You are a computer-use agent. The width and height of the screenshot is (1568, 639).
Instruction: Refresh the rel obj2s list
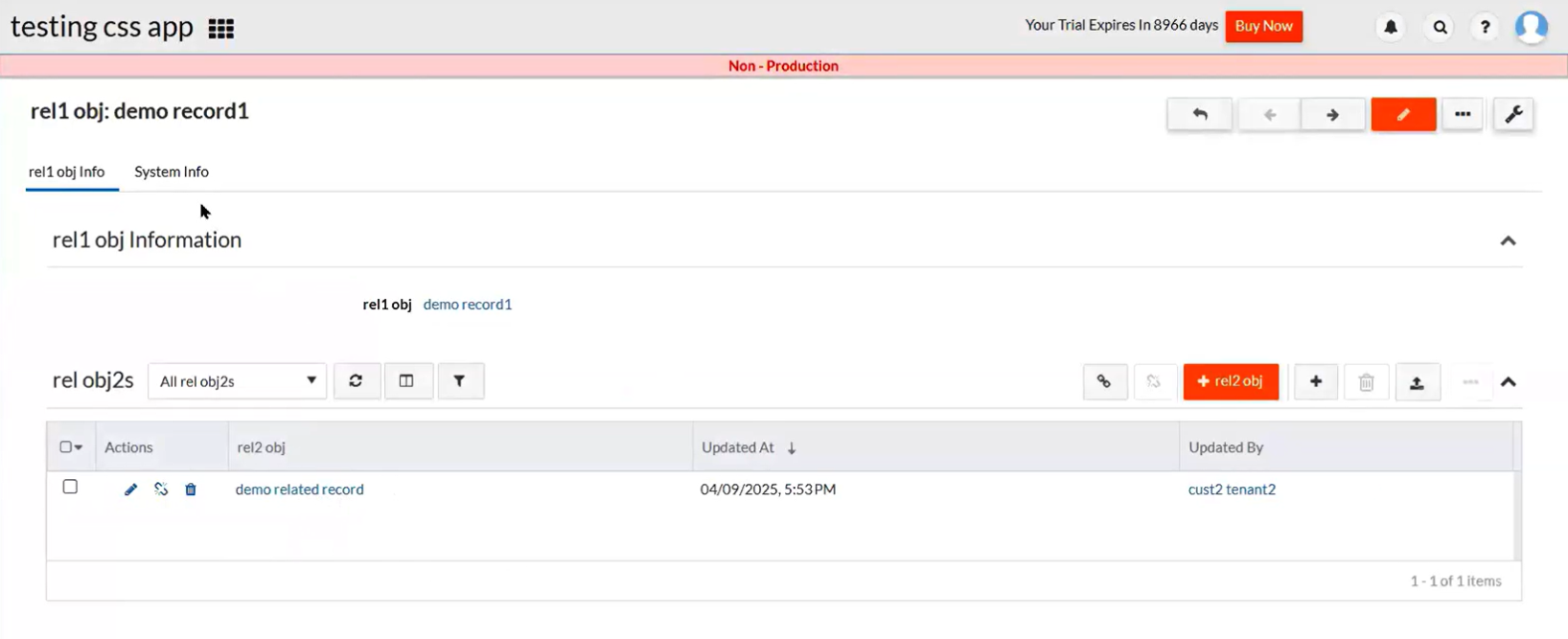[x=356, y=381]
